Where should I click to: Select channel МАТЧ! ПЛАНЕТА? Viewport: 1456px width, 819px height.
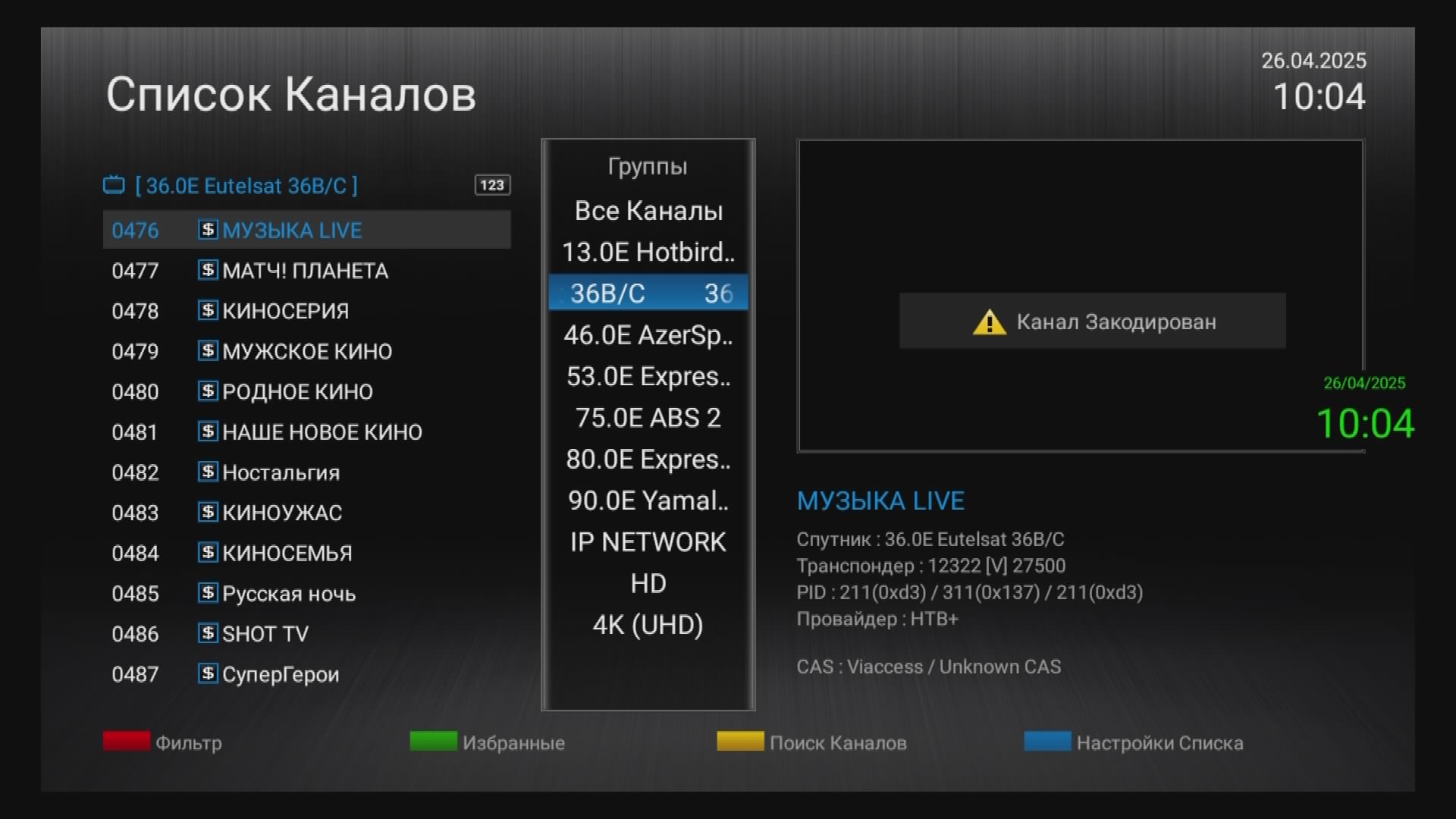point(306,271)
